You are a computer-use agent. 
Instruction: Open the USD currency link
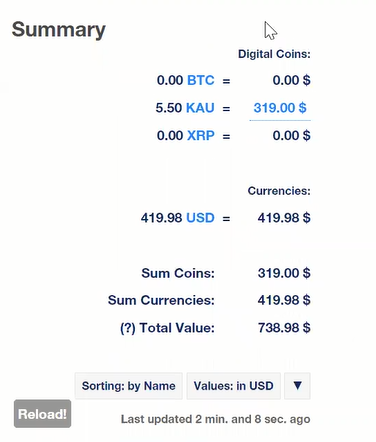[200, 218]
